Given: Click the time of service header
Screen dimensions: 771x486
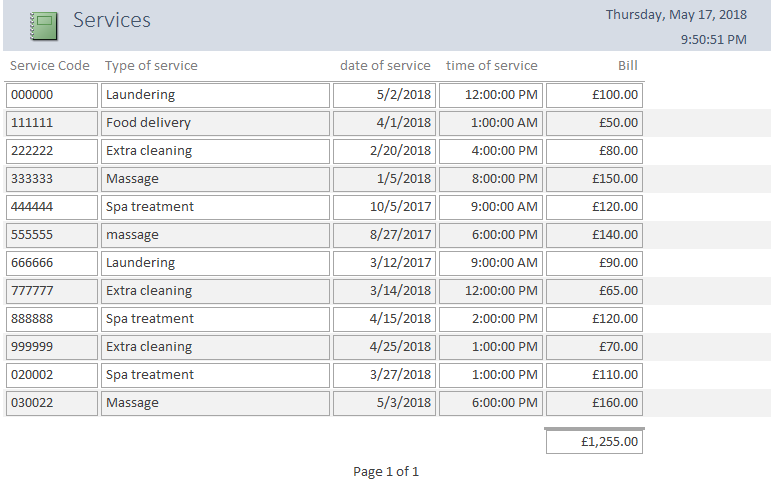Looking at the screenshot, I should pos(491,66).
